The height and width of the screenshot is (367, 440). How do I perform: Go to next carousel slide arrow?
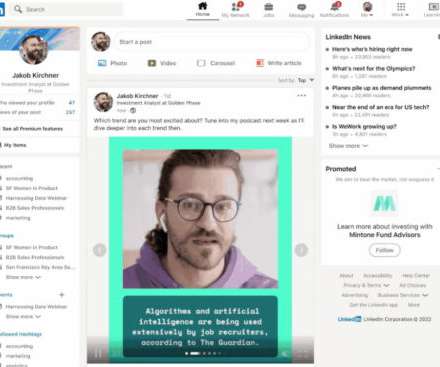coord(301,250)
